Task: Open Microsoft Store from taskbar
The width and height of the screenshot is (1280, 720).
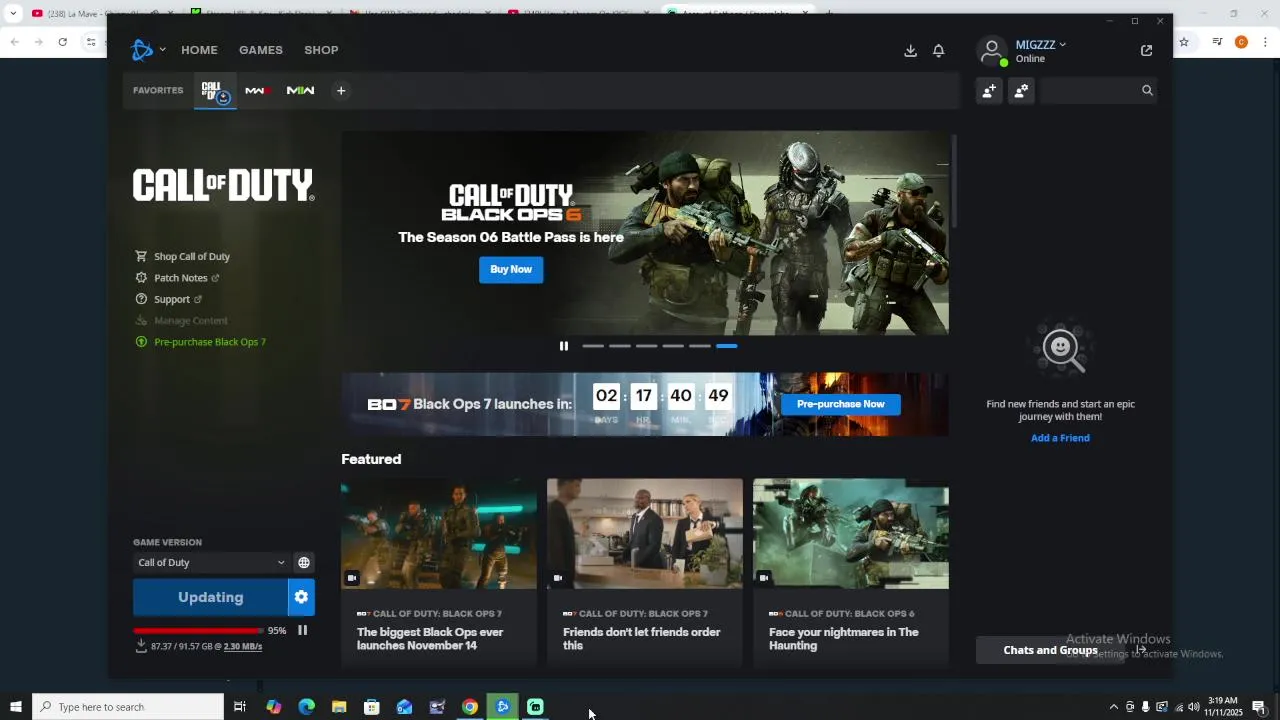Action: [x=372, y=707]
